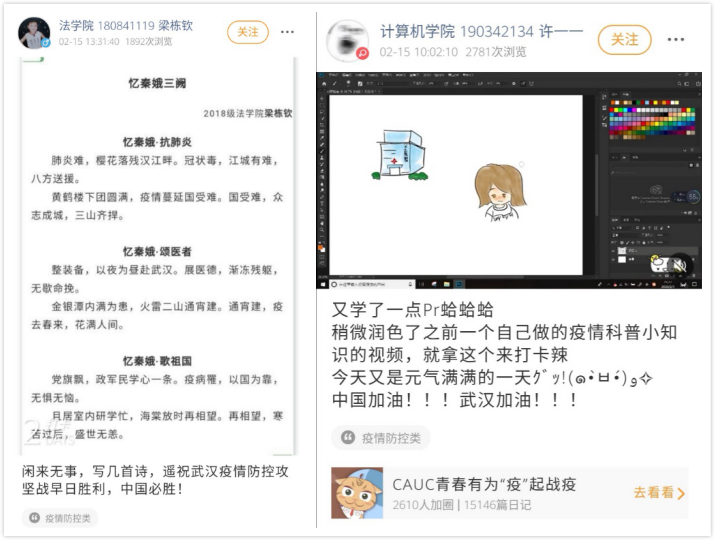715x540 pixels.
Task: Open more options on 梁栋钦's post
Action: (288, 32)
